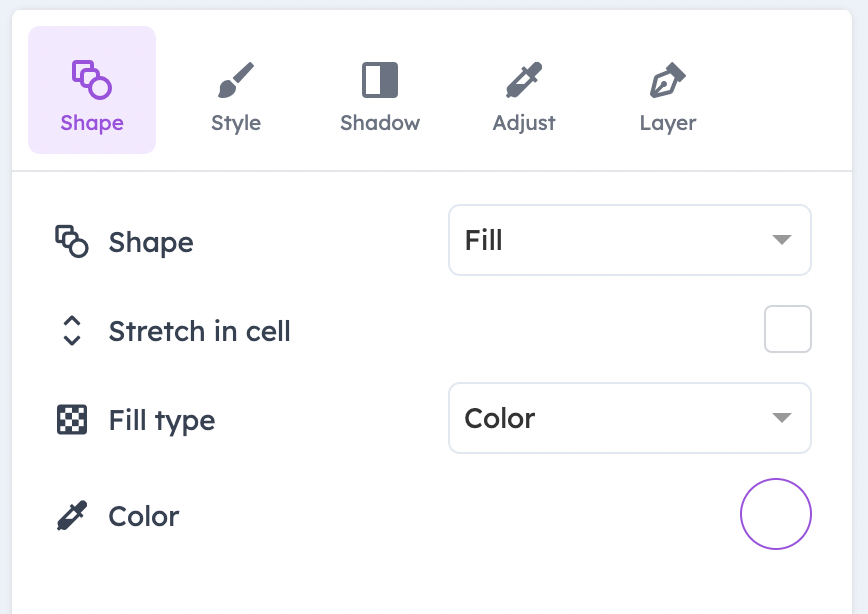The image size is (868, 614).
Task: Enable the Stretch in cell checkbox
Action: (788, 329)
